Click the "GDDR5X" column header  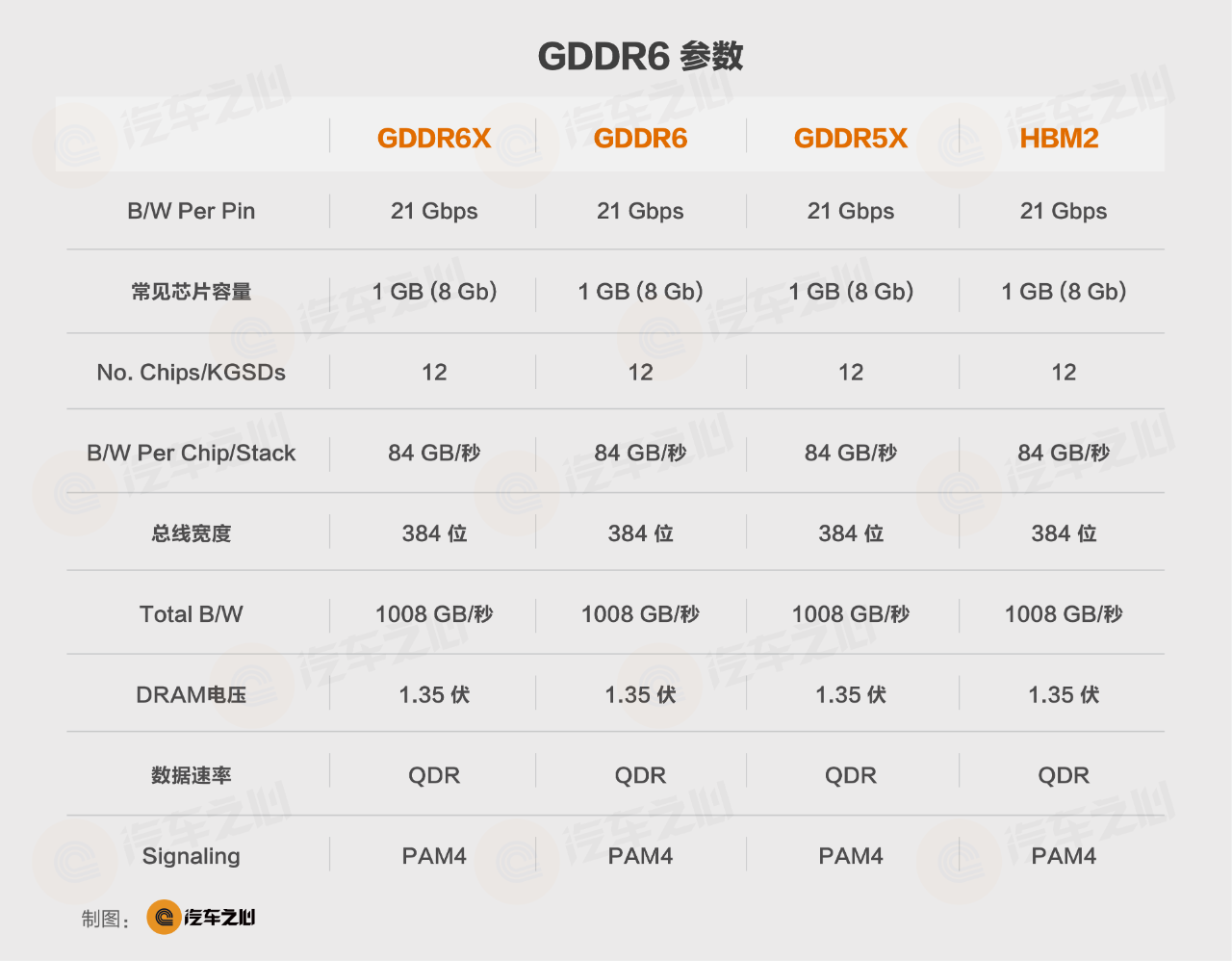[x=851, y=138]
